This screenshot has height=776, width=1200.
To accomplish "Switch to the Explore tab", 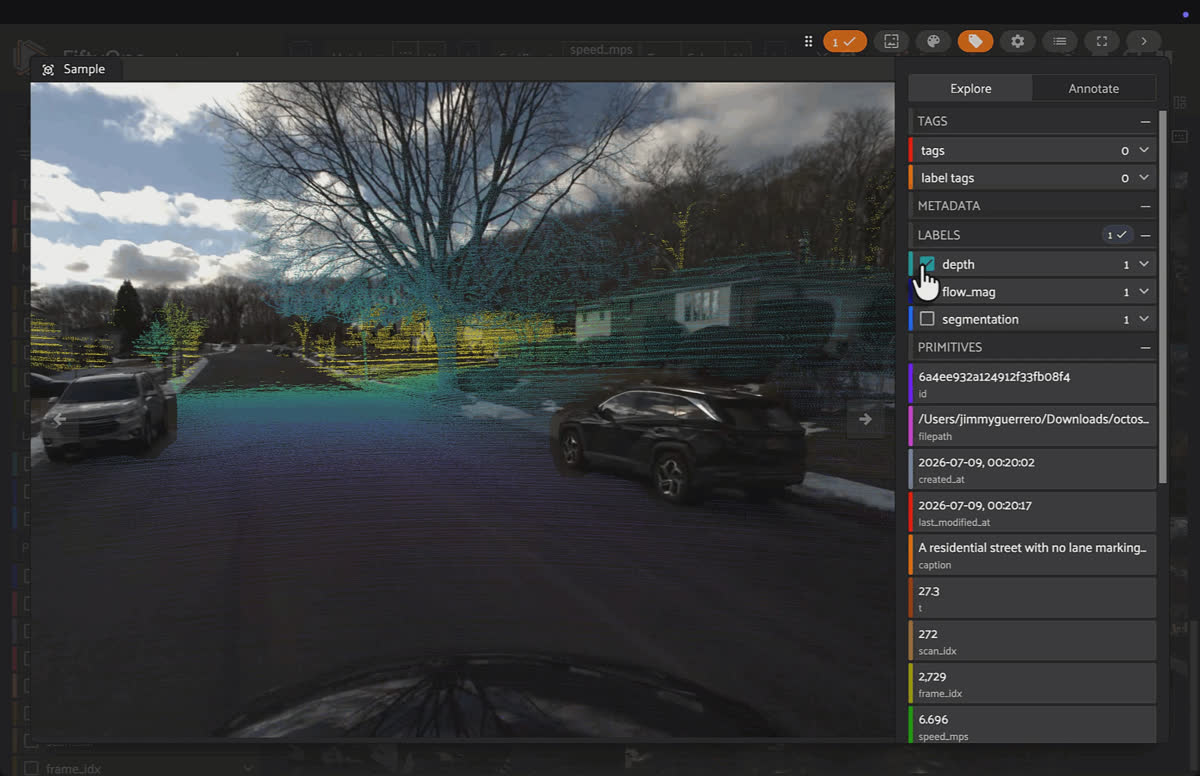I will point(970,88).
